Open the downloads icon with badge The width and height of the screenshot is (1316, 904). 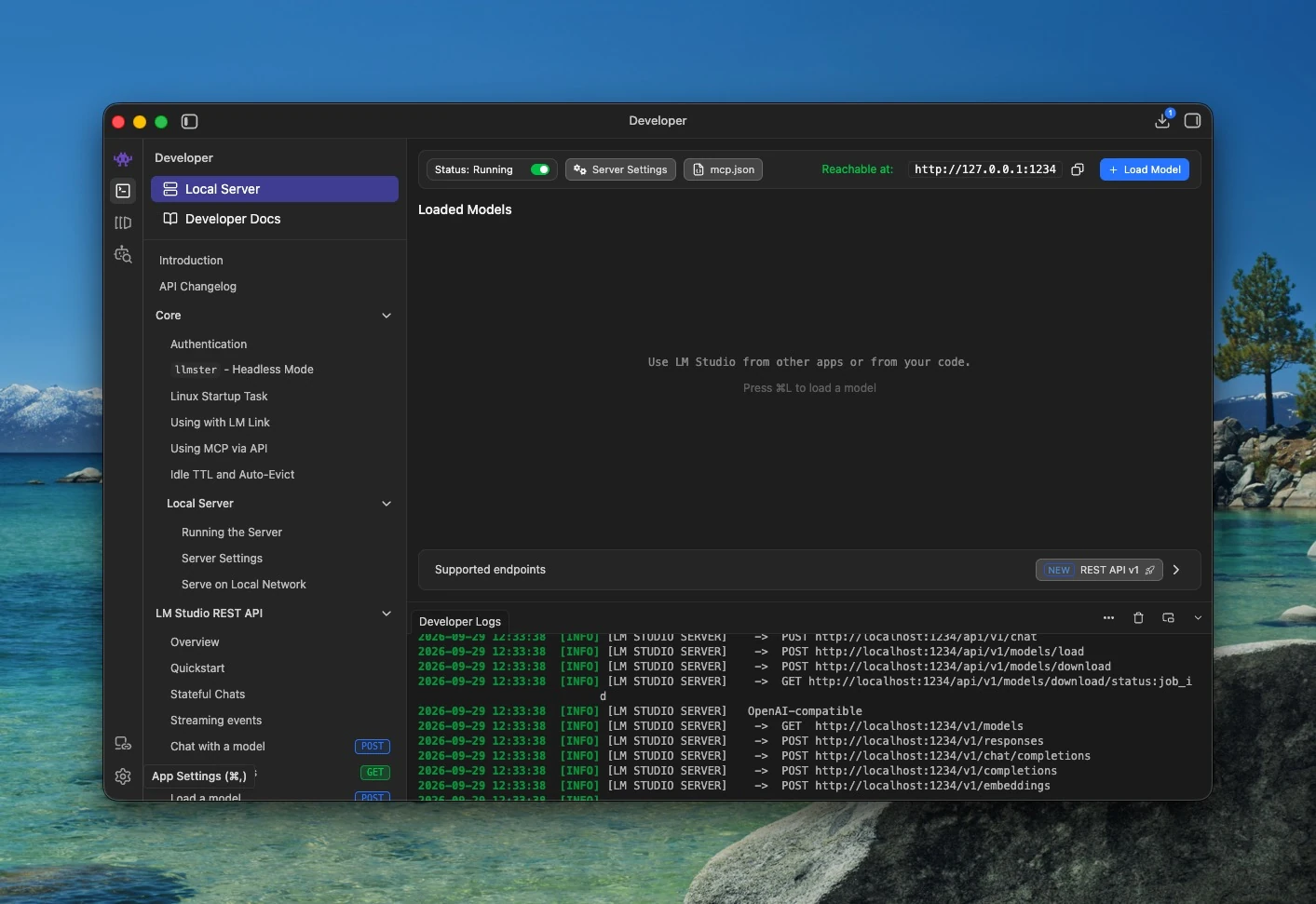click(1163, 120)
